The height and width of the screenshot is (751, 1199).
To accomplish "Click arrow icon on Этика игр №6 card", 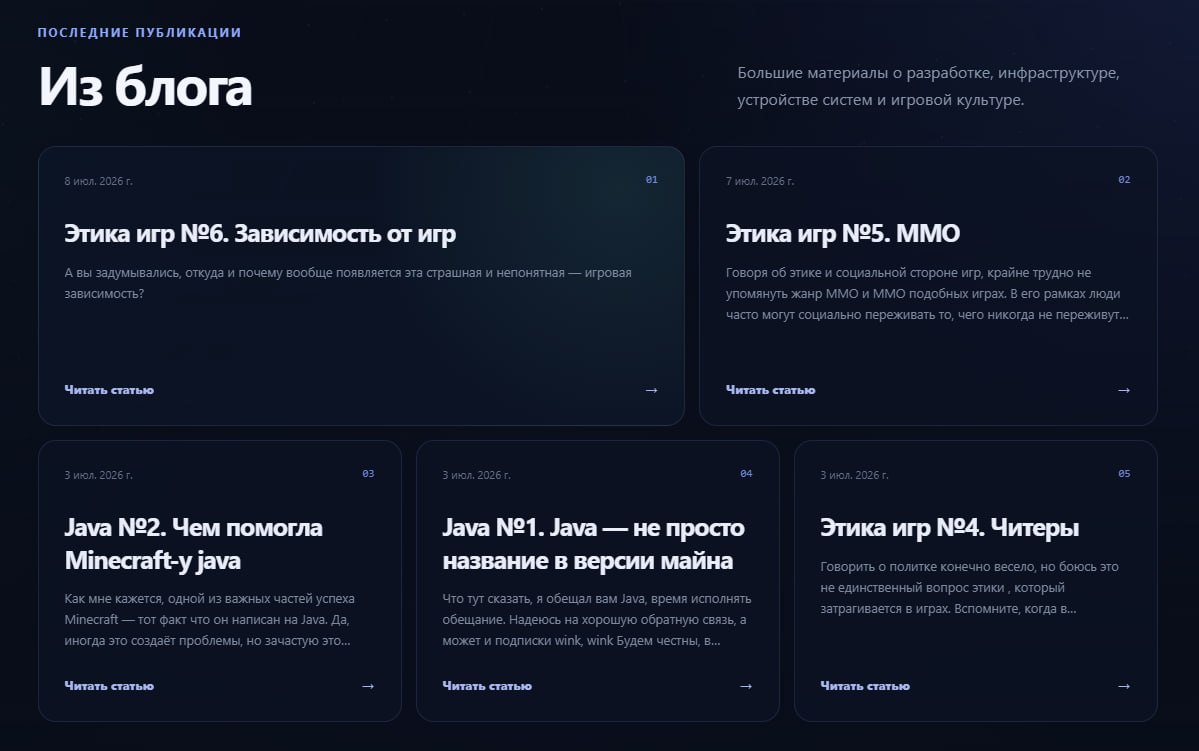I will (x=651, y=390).
